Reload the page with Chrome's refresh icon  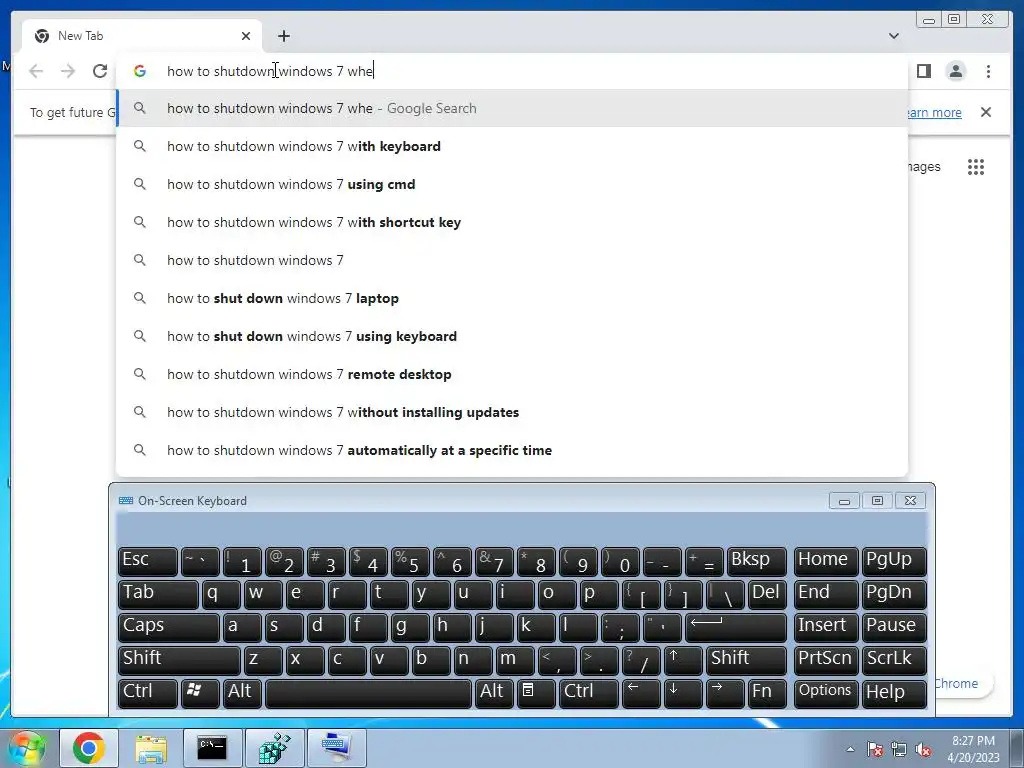[x=100, y=71]
